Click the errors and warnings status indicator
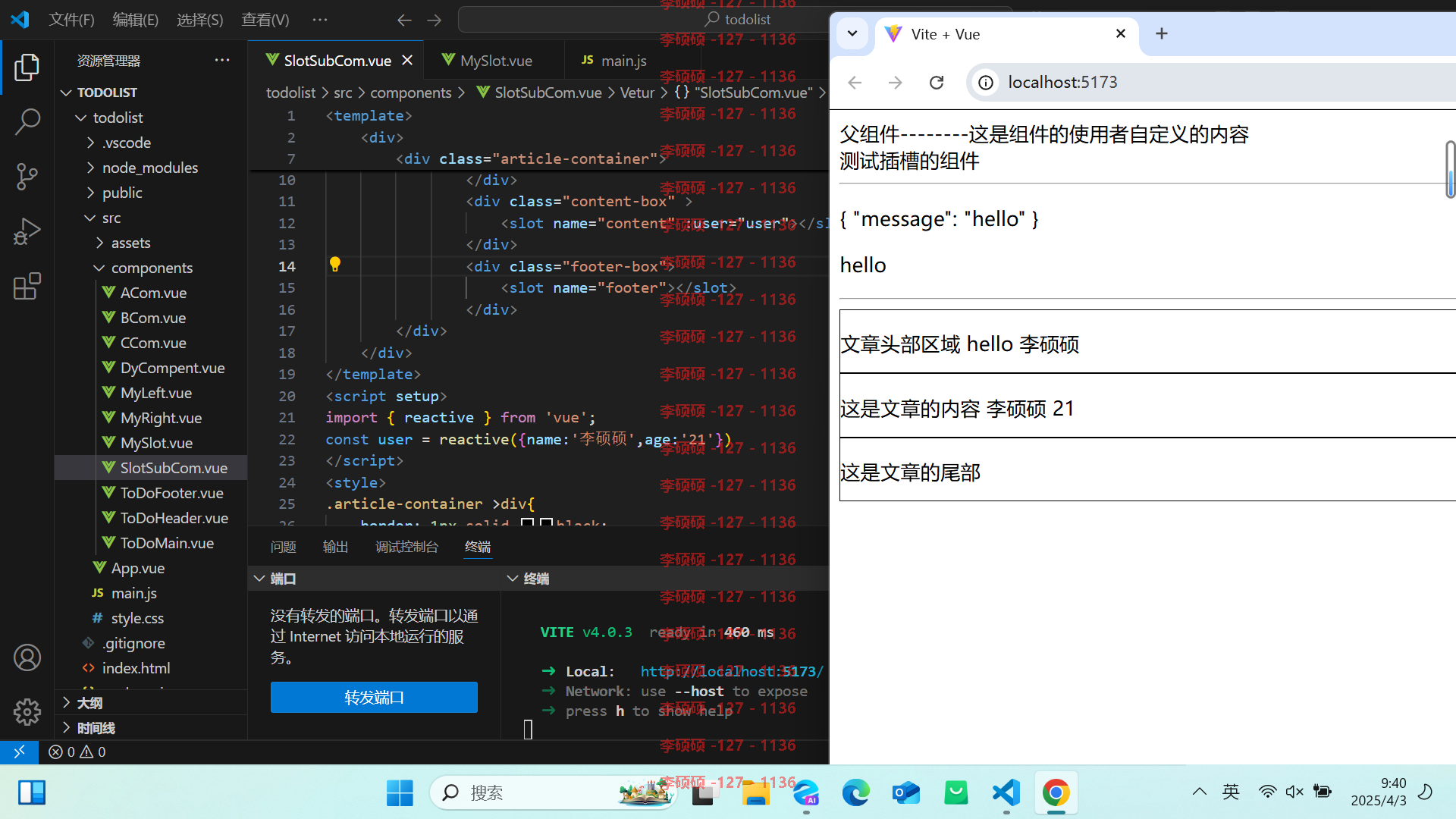The height and width of the screenshot is (819, 1456). pyautogui.click(x=77, y=752)
